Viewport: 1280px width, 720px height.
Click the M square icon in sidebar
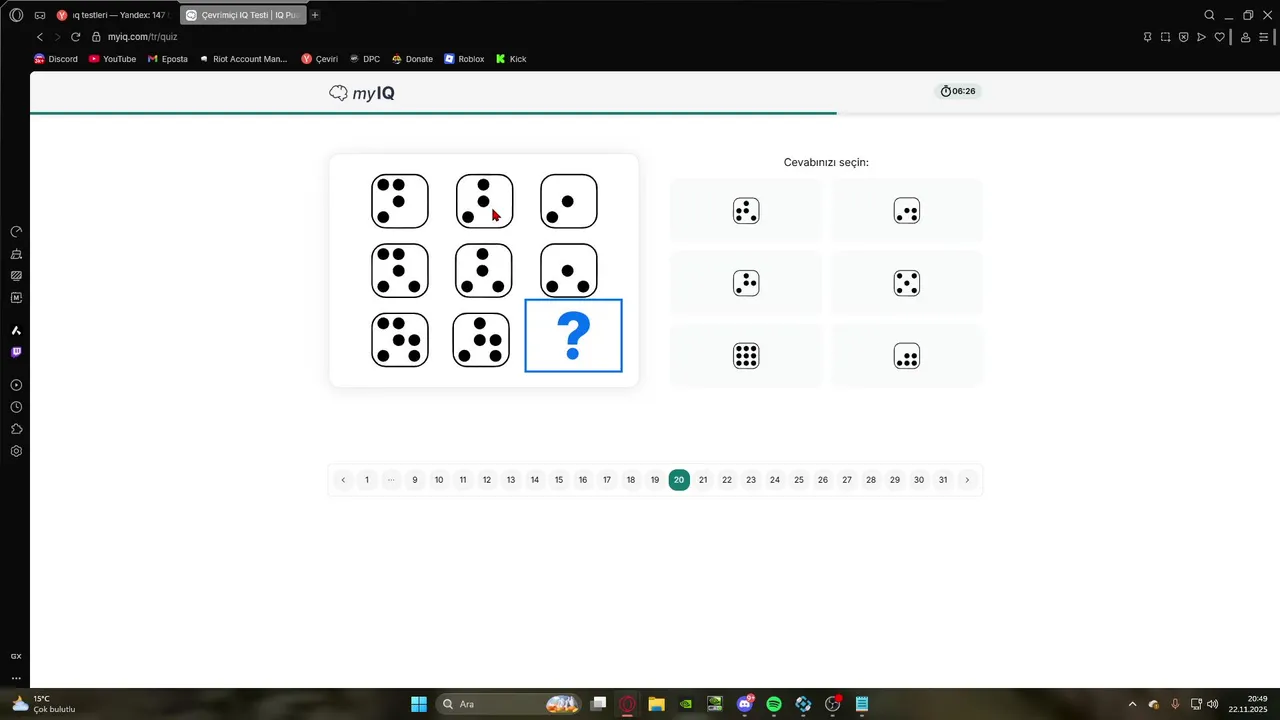click(x=16, y=297)
